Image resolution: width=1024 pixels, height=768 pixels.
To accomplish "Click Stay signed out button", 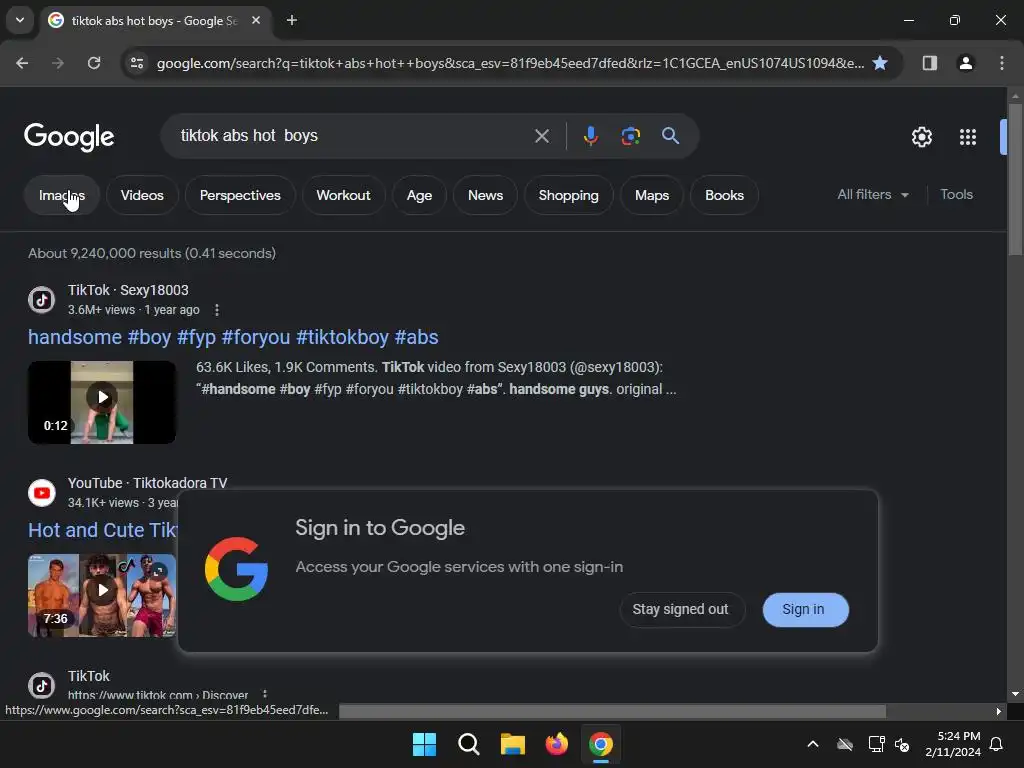I will (680, 609).
